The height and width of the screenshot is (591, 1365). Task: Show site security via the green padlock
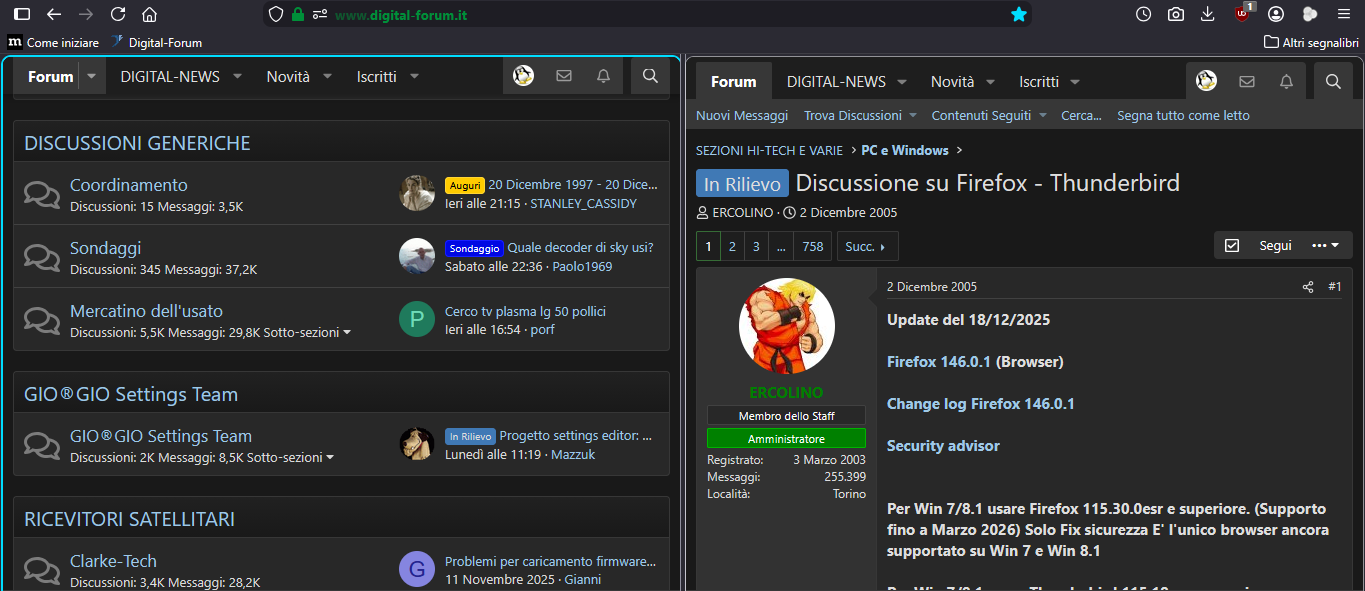[x=297, y=15]
